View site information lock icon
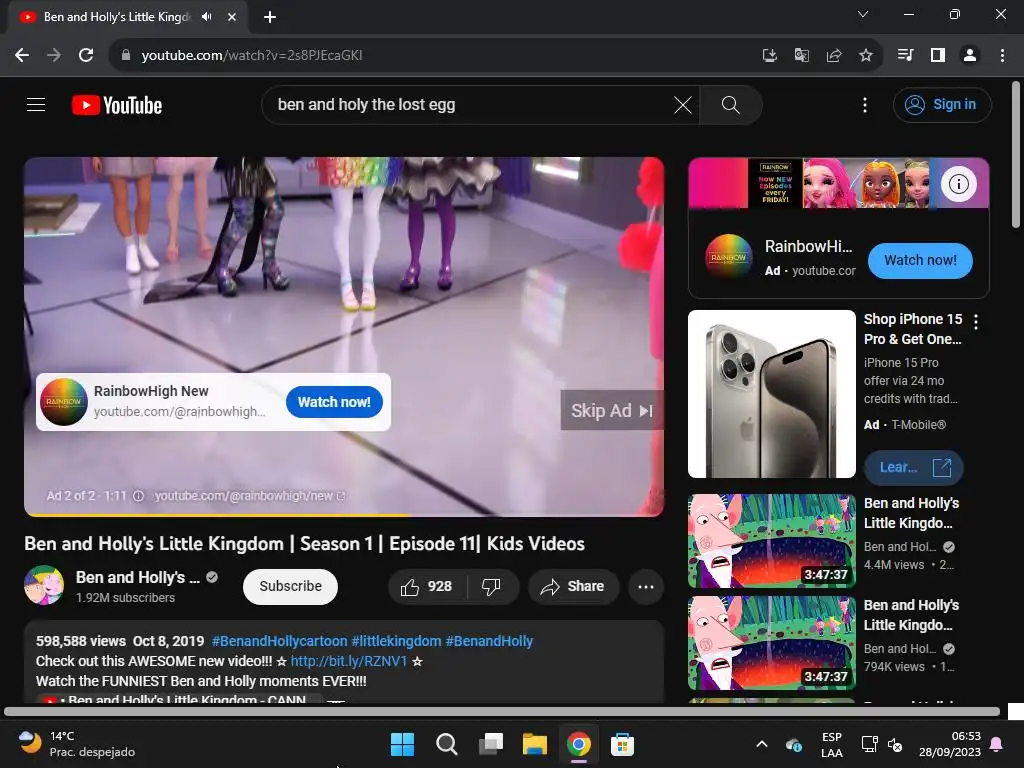The image size is (1024, 768). click(125, 56)
